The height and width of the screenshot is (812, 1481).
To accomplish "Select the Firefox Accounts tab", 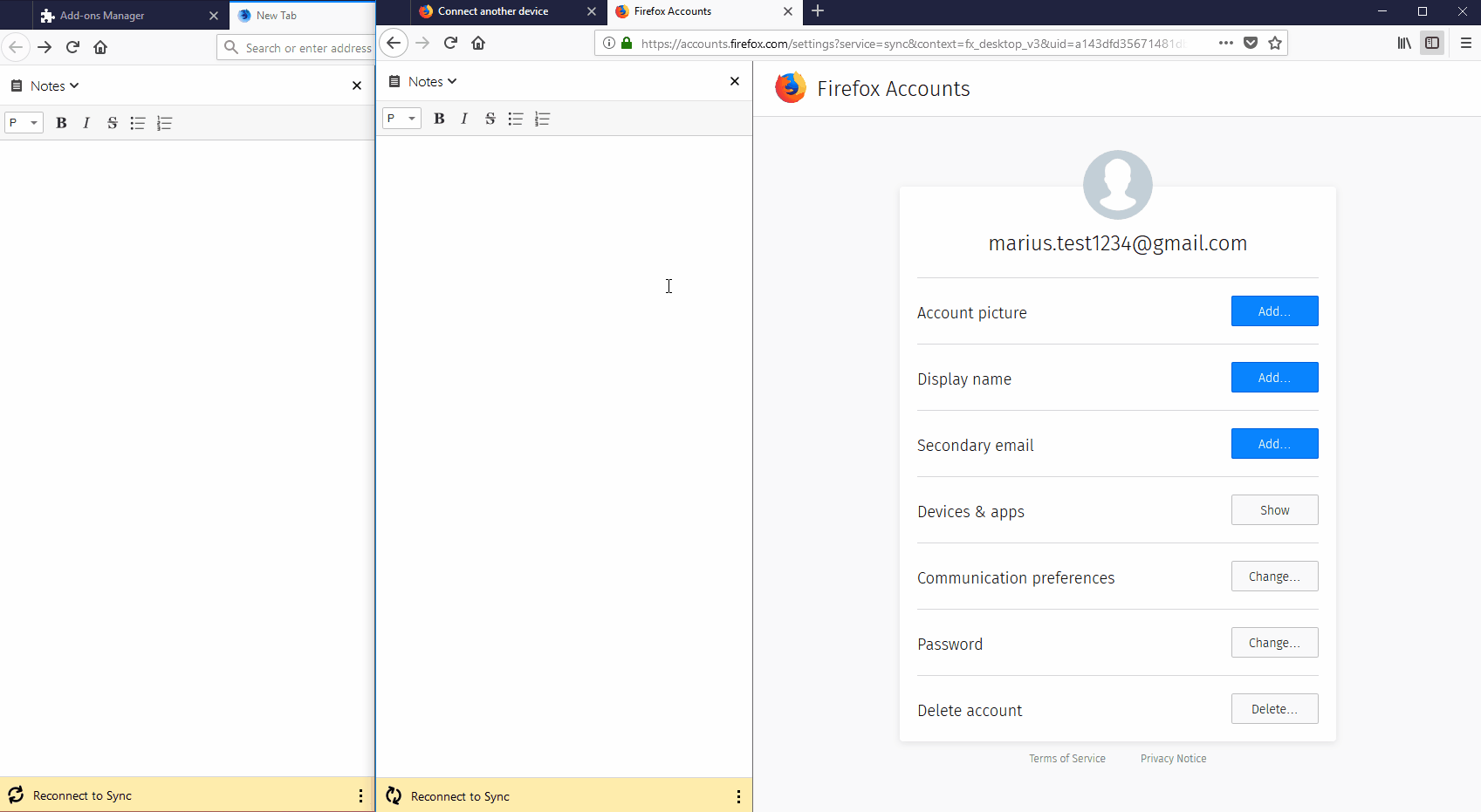I will pos(704,11).
